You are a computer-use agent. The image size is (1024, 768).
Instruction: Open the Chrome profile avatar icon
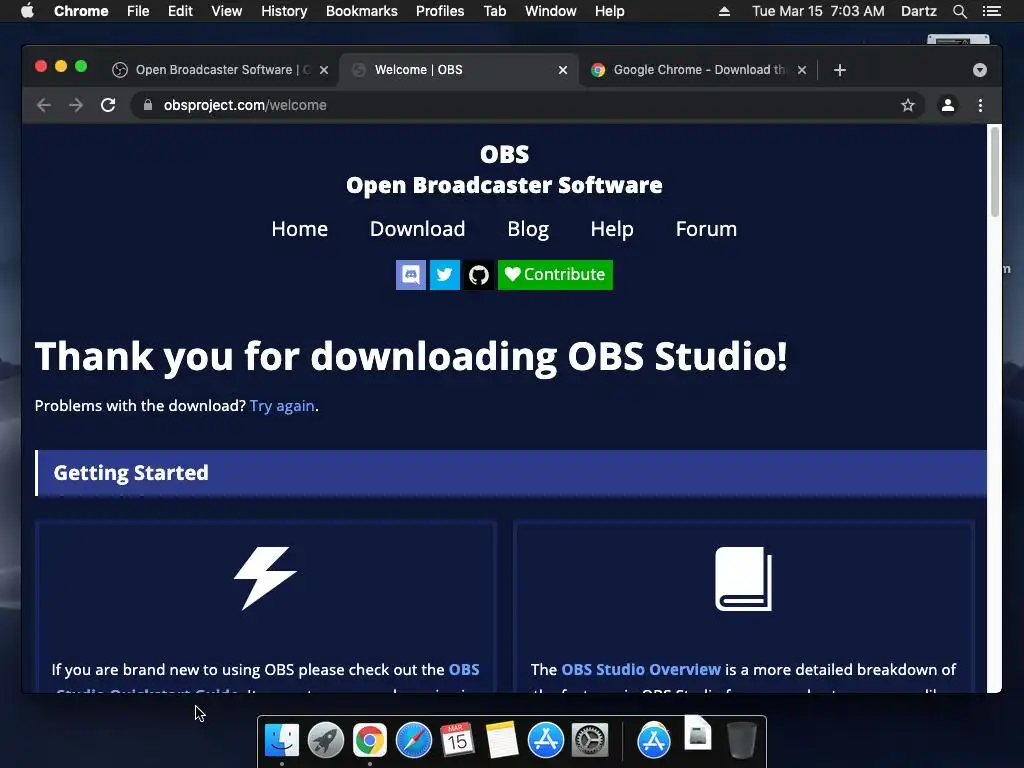(x=948, y=105)
